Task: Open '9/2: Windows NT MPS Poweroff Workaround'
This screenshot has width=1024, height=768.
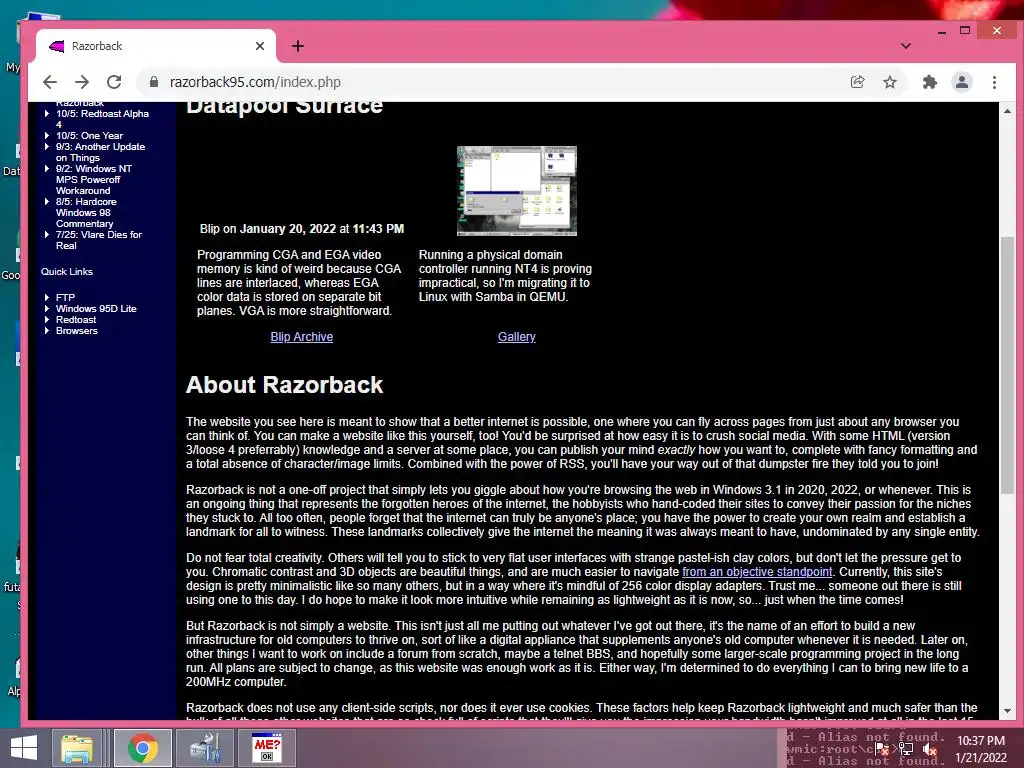Action: (x=93, y=180)
